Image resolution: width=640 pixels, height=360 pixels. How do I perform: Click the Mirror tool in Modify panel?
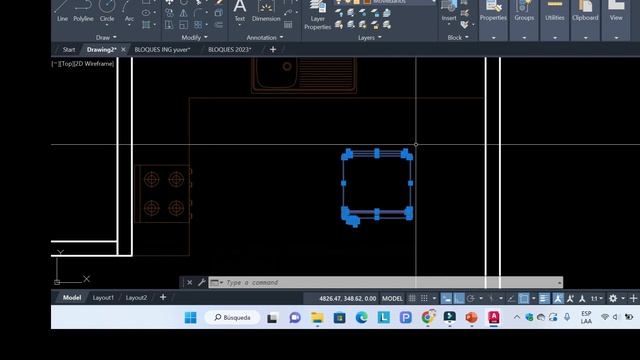tap(184, 13)
